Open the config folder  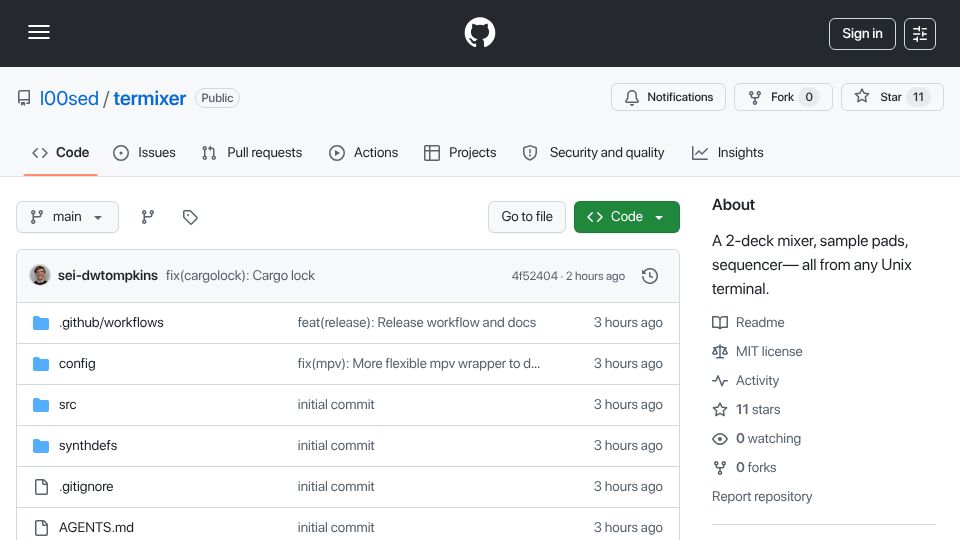[77, 364]
